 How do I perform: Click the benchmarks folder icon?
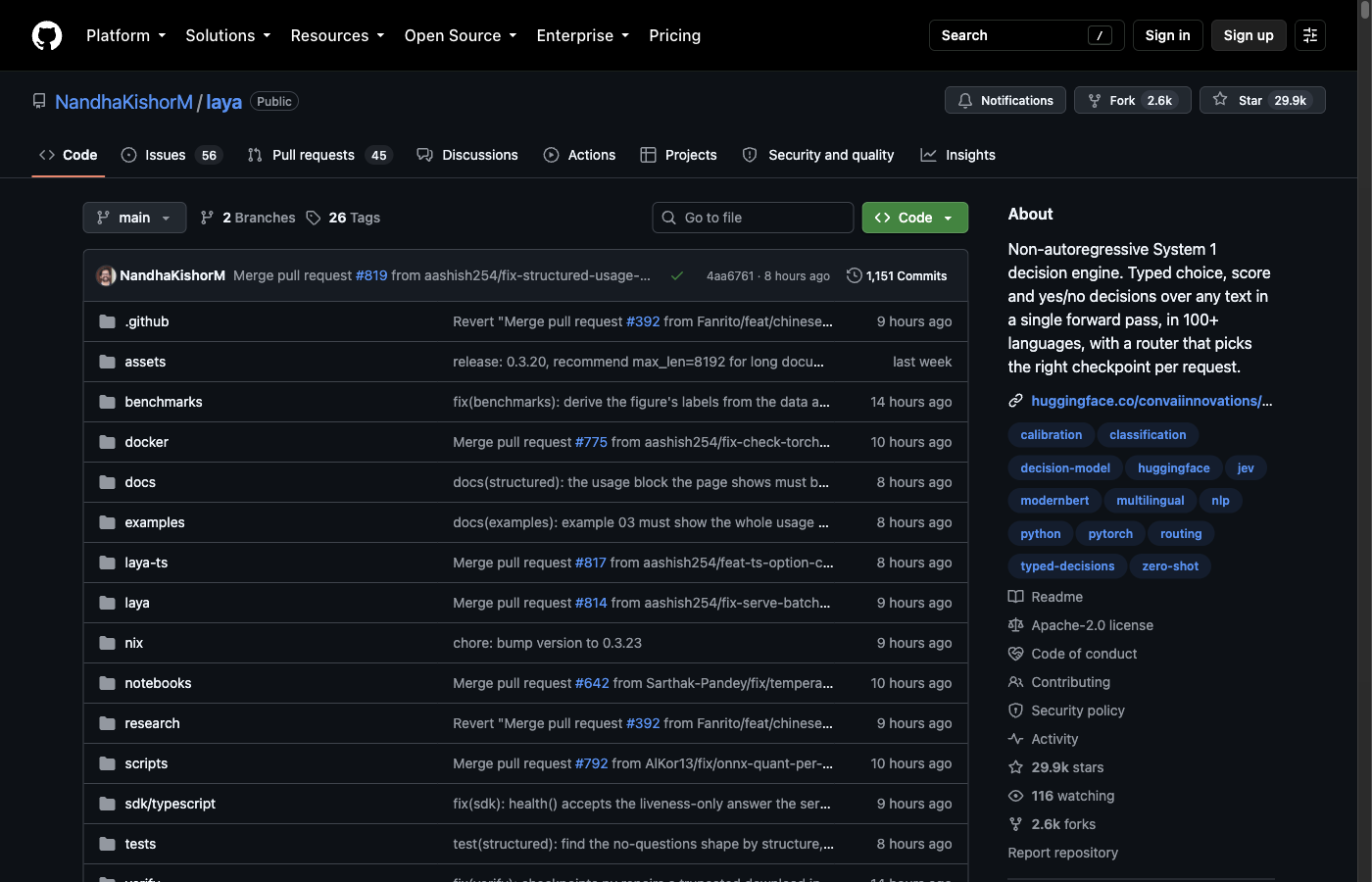click(108, 402)
